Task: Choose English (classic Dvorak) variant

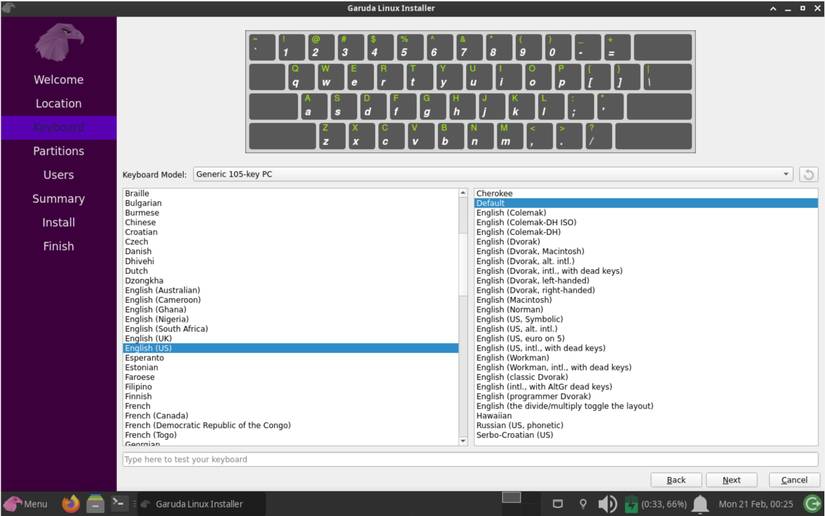Action: [646, 377]
